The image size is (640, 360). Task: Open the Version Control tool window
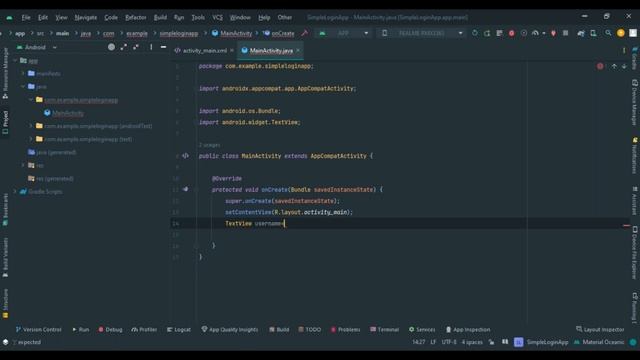pyautogui.click(x=38, y=329)
